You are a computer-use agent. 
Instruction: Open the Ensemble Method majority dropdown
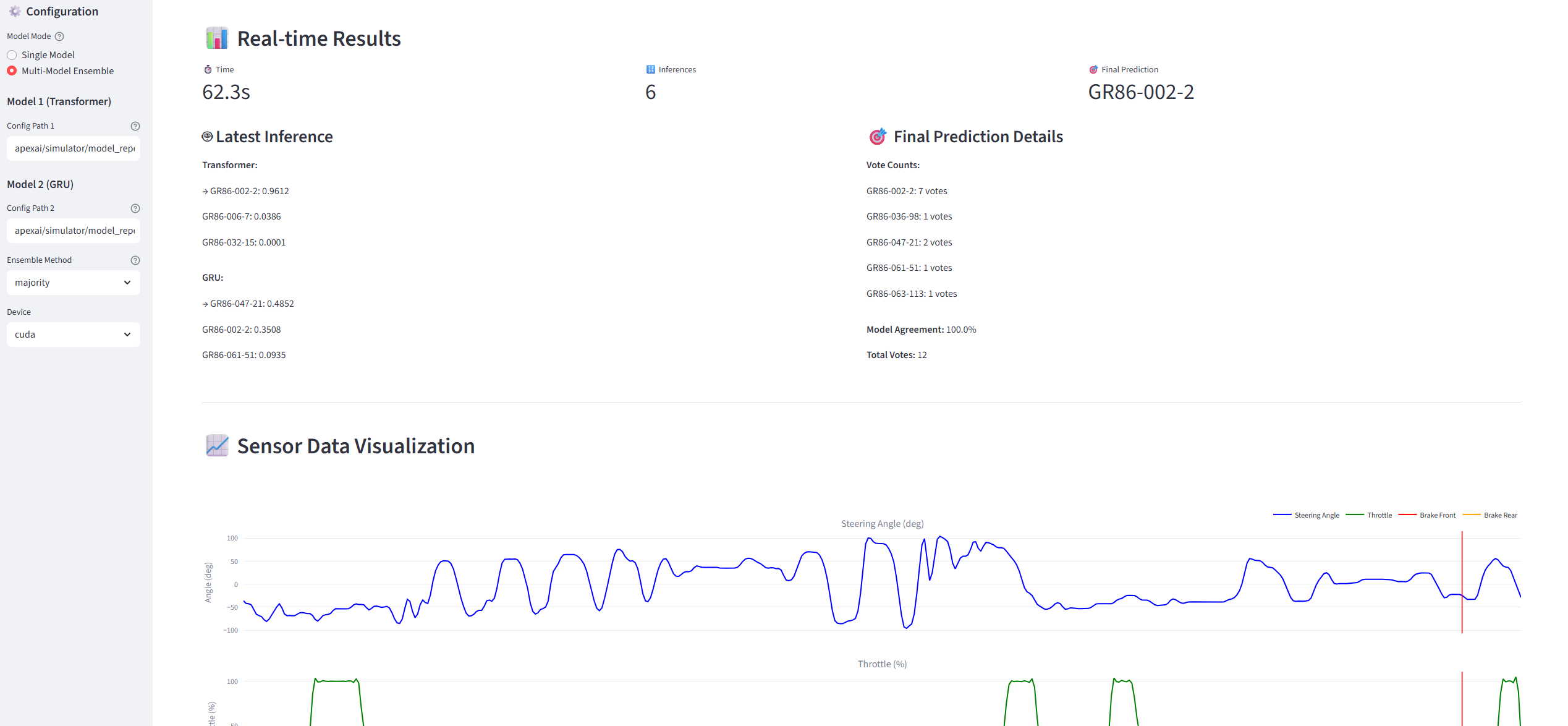coord(73,283)
